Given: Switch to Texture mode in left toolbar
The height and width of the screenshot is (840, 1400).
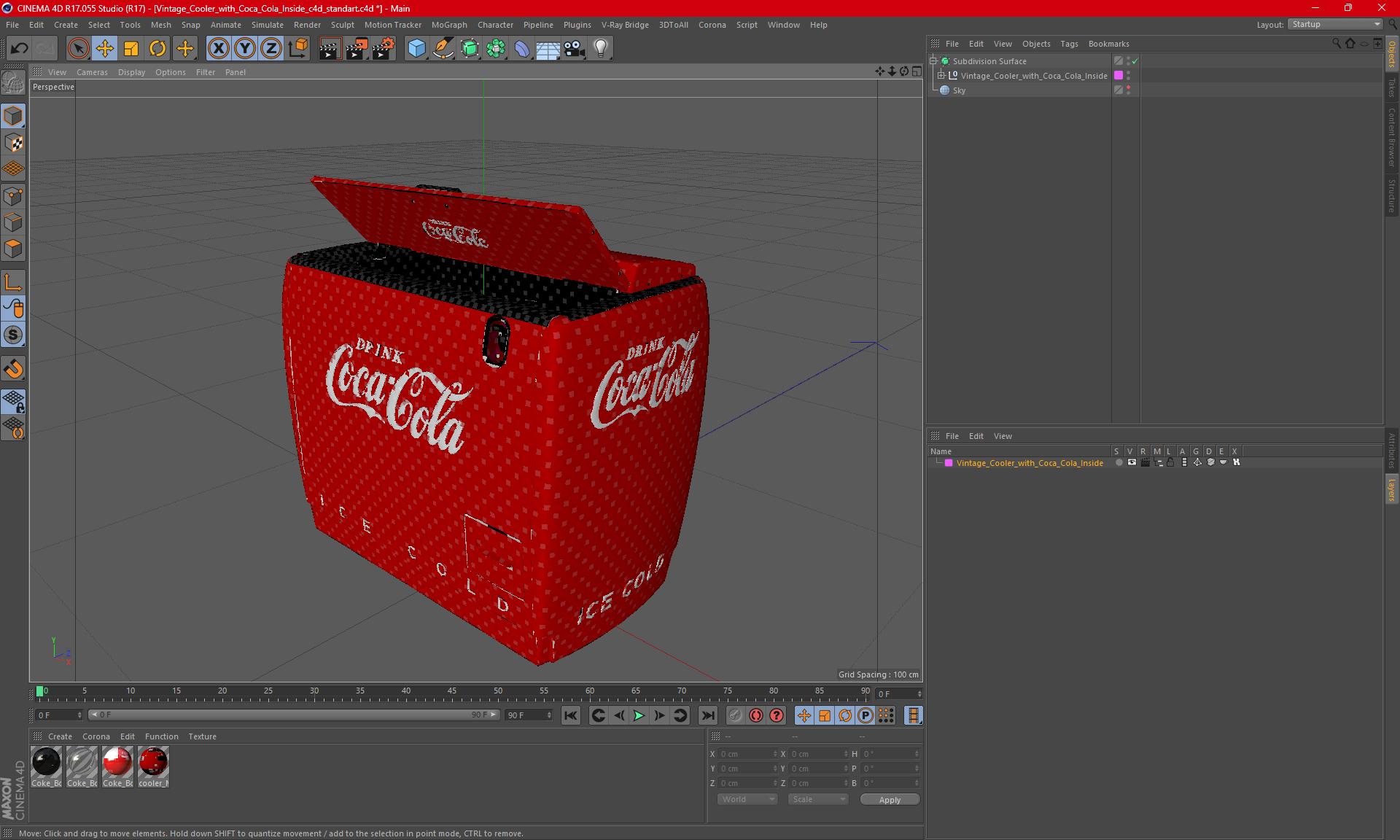Looking at the screenshot, I should [x=13, y=143].
